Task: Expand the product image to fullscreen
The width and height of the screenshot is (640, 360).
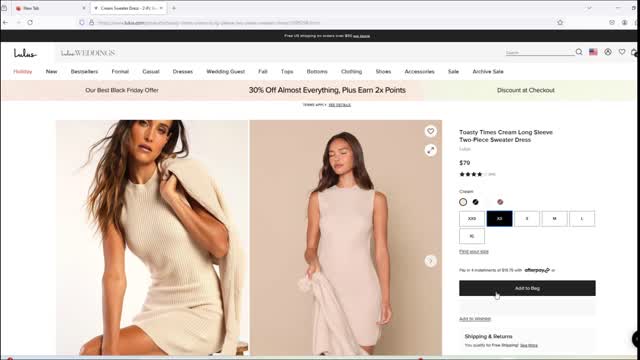Action: (430, 150)
